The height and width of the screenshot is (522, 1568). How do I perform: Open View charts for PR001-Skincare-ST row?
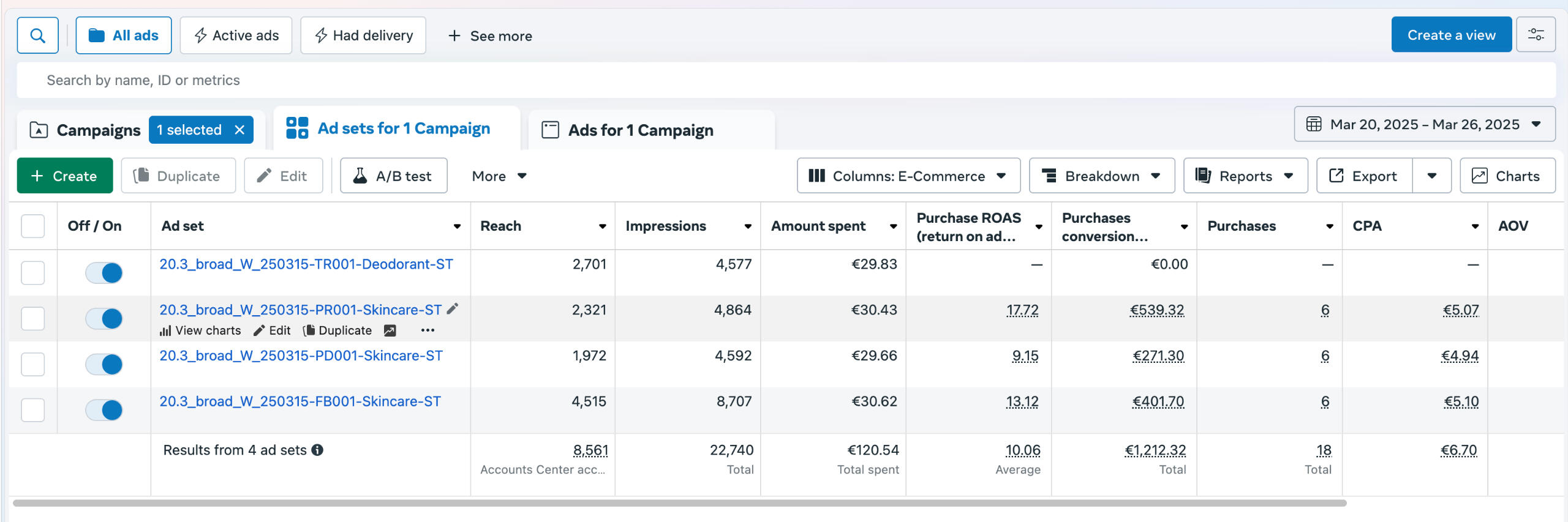pos(200,330)
